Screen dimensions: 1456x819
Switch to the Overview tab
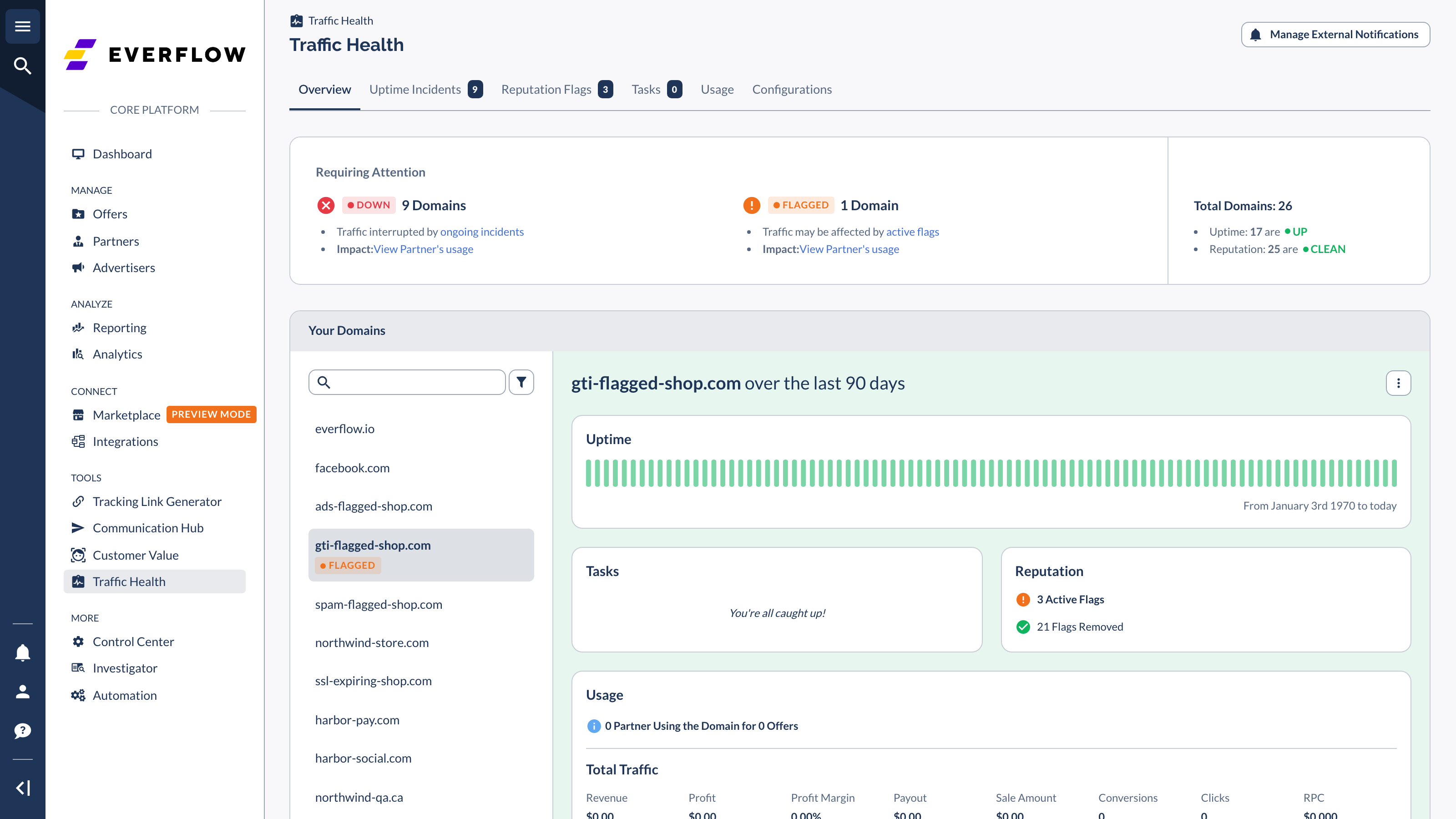[x=324, y=89]
